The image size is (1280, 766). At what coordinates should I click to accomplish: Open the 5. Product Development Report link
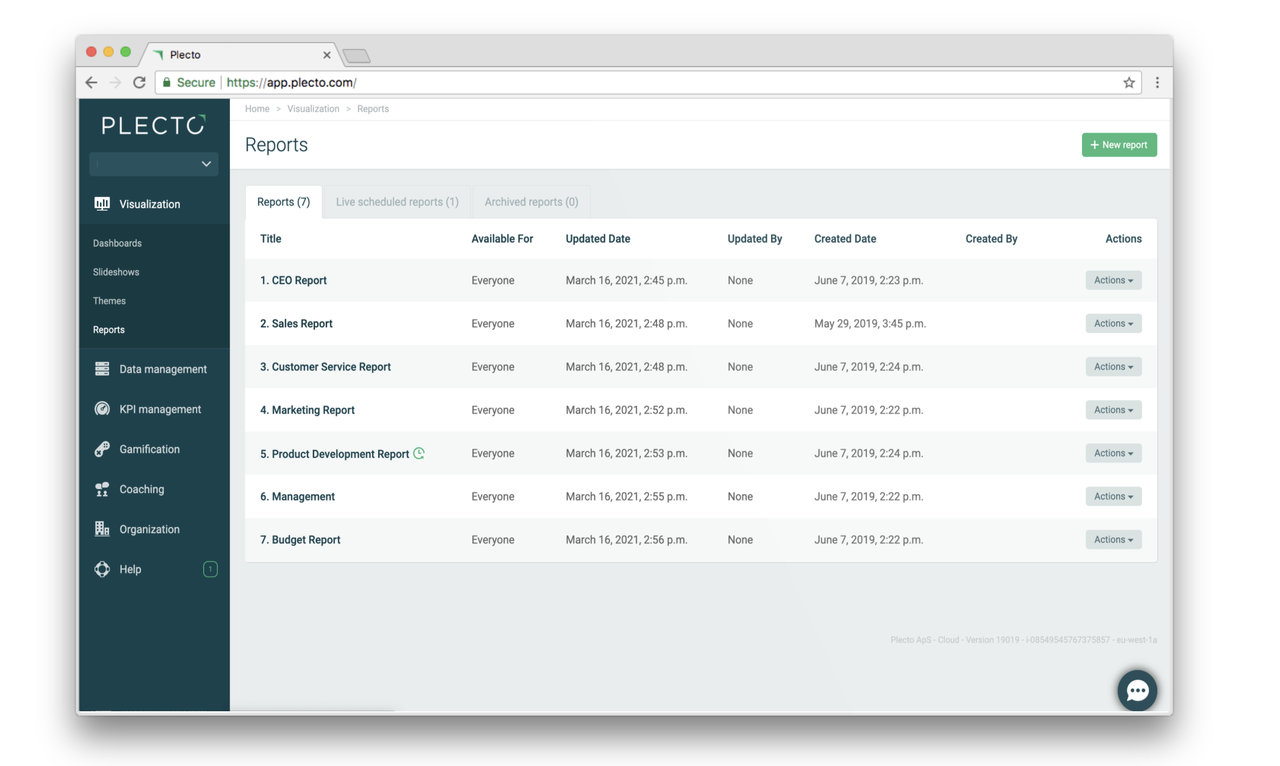[x=334, y=454]
